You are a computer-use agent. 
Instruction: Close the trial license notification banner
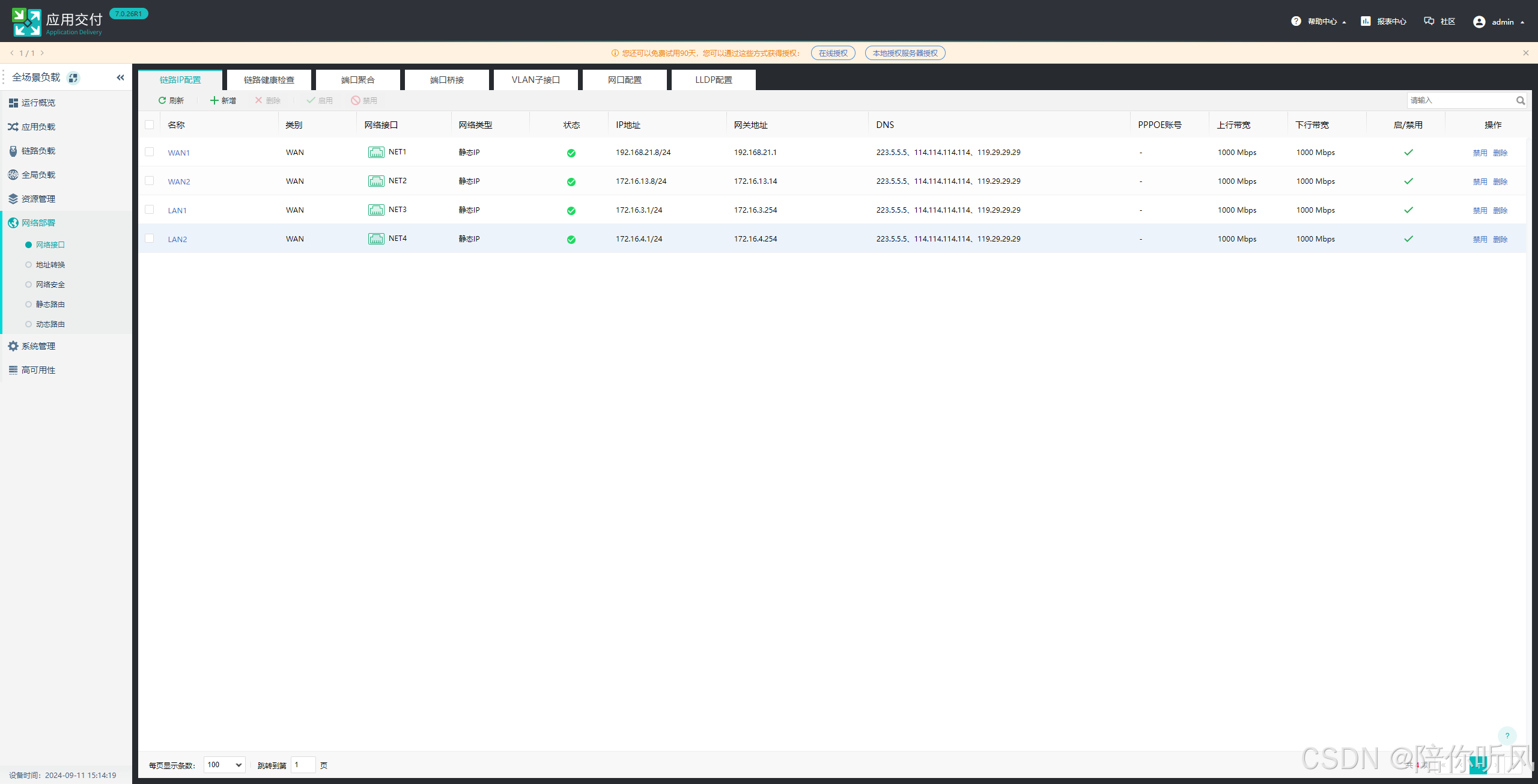[1525, 53]
